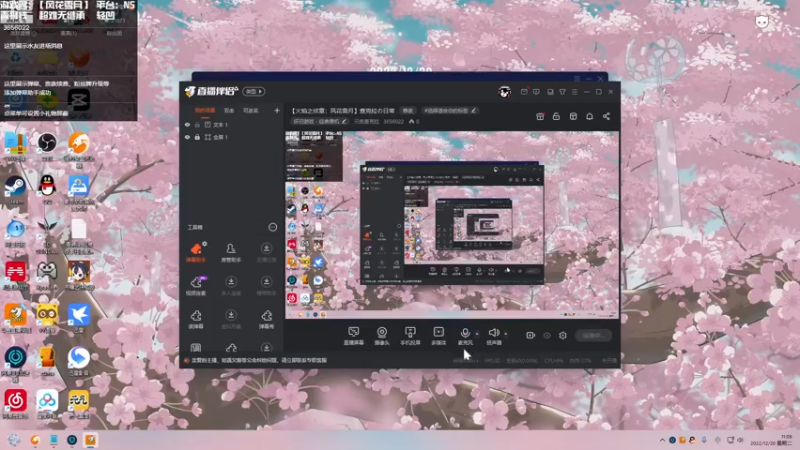Open the teal circle app in taskbar
Screen dimensions: 800x450
(x=72, y=440)
